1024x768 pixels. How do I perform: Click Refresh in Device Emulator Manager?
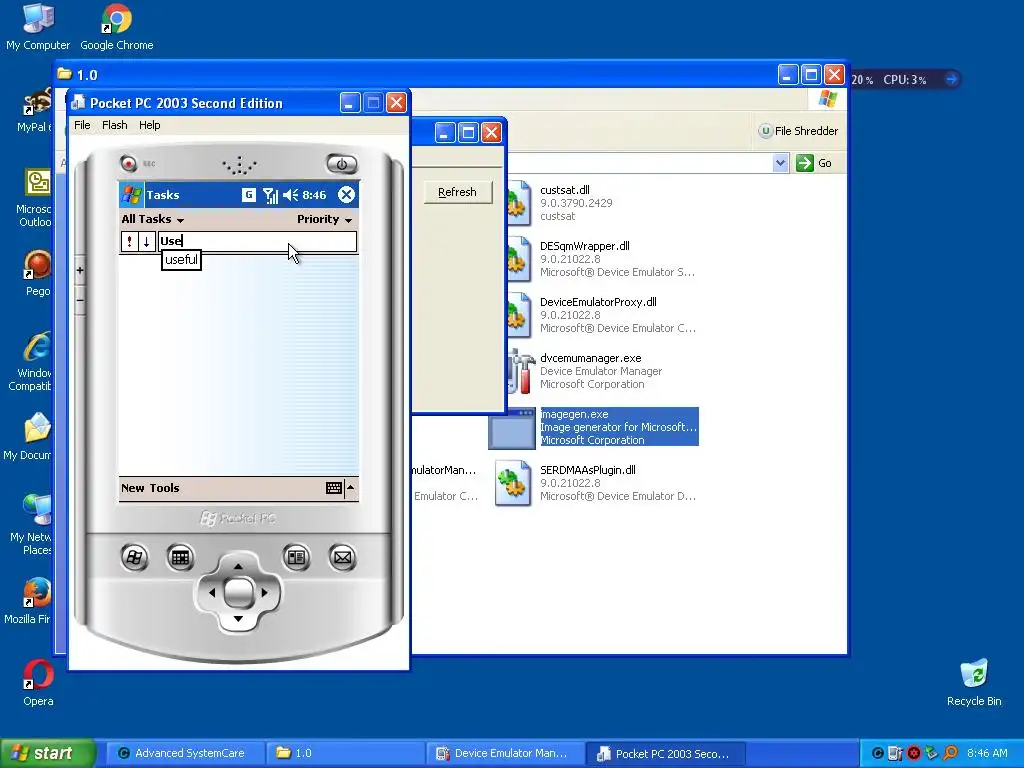tap(458, 192)
